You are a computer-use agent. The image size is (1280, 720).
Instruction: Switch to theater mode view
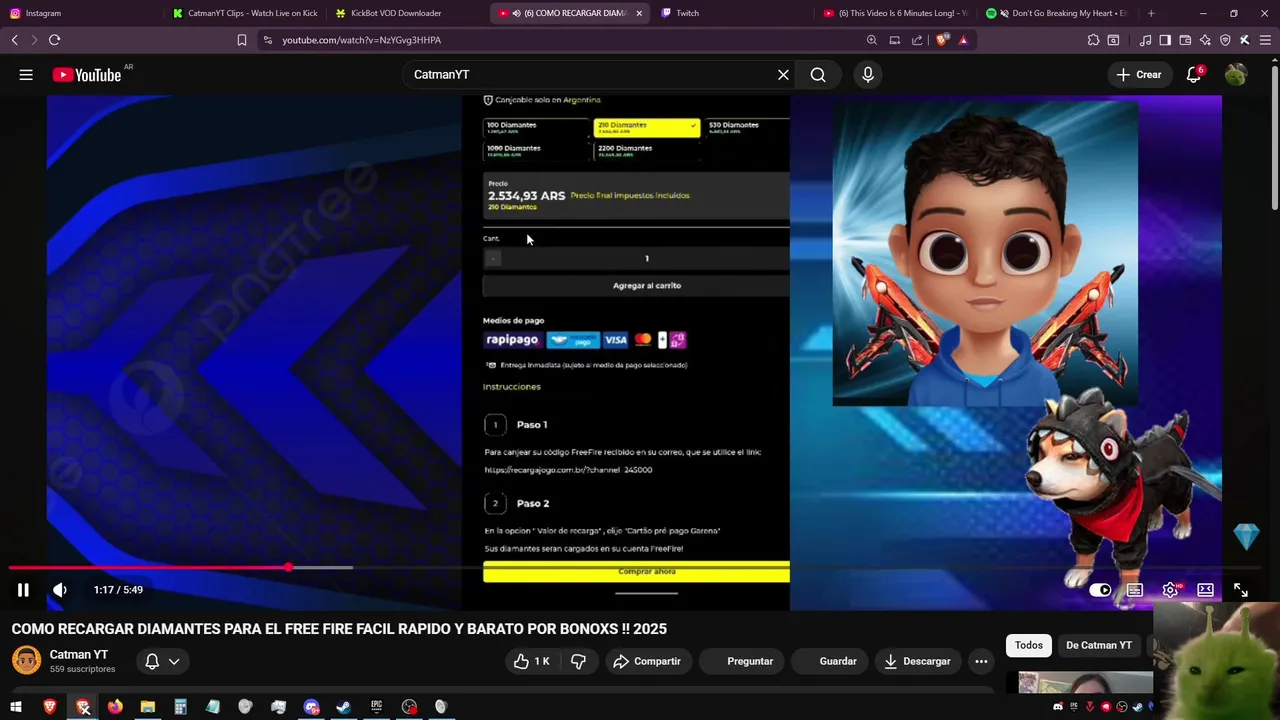point(1205,590)
